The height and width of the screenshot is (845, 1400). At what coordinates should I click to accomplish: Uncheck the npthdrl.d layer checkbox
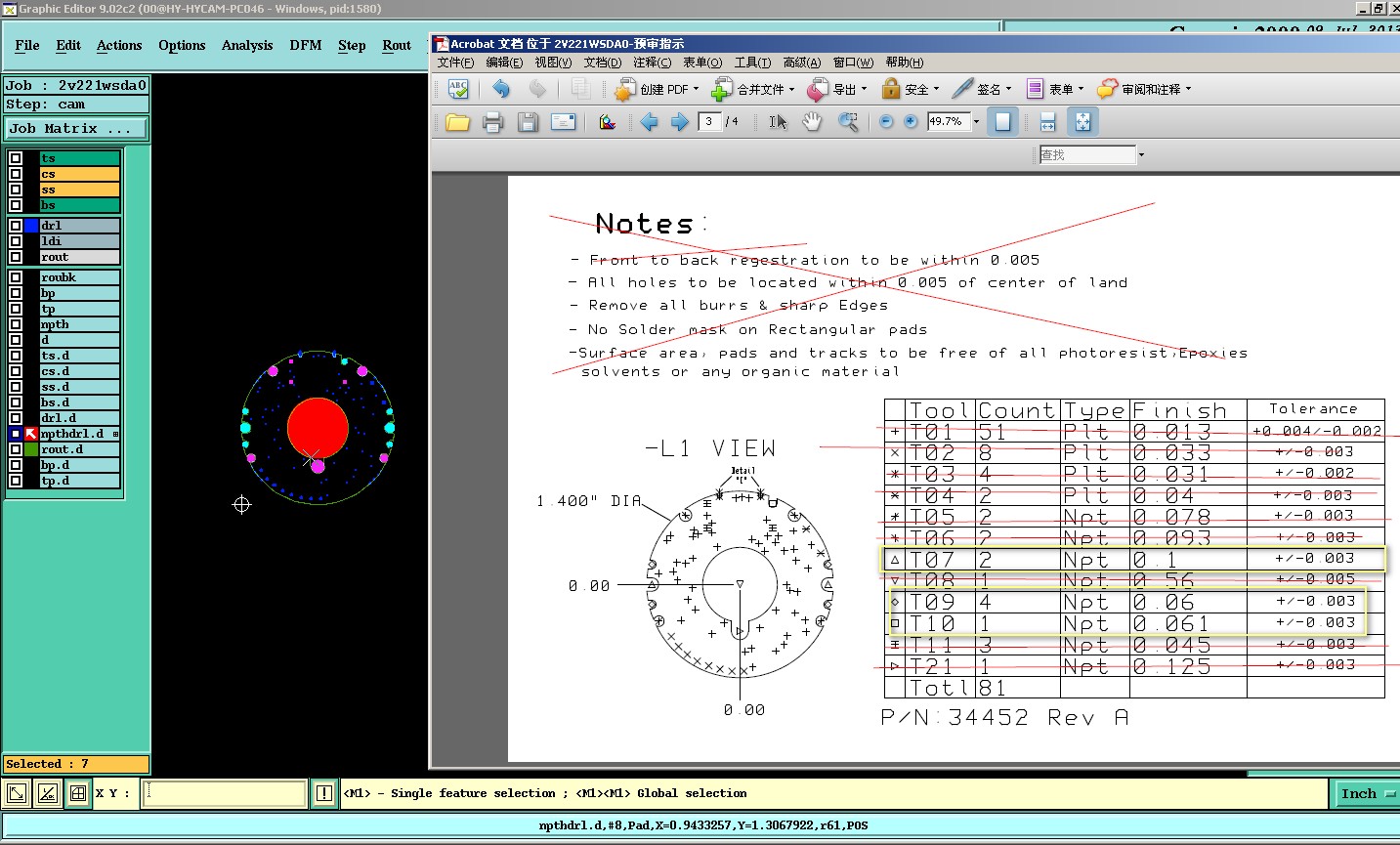[x=16, y=434]
